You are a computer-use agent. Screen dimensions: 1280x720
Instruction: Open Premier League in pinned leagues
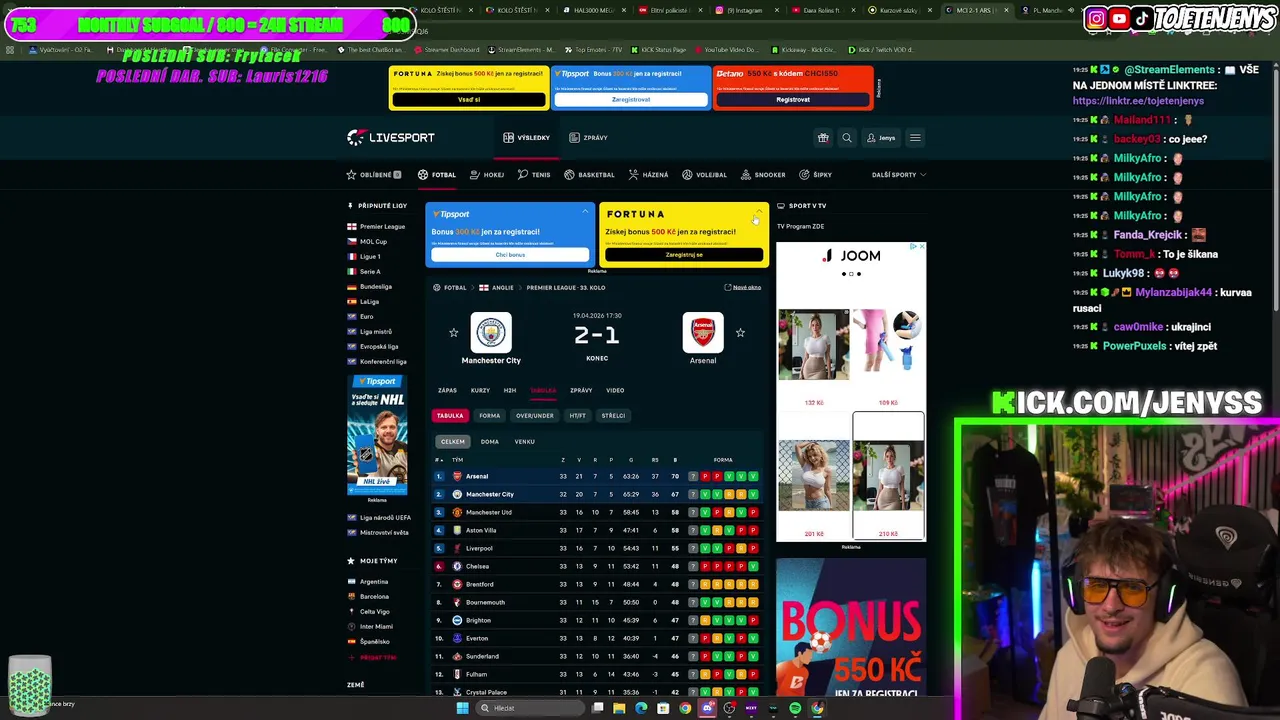point(377,227)
